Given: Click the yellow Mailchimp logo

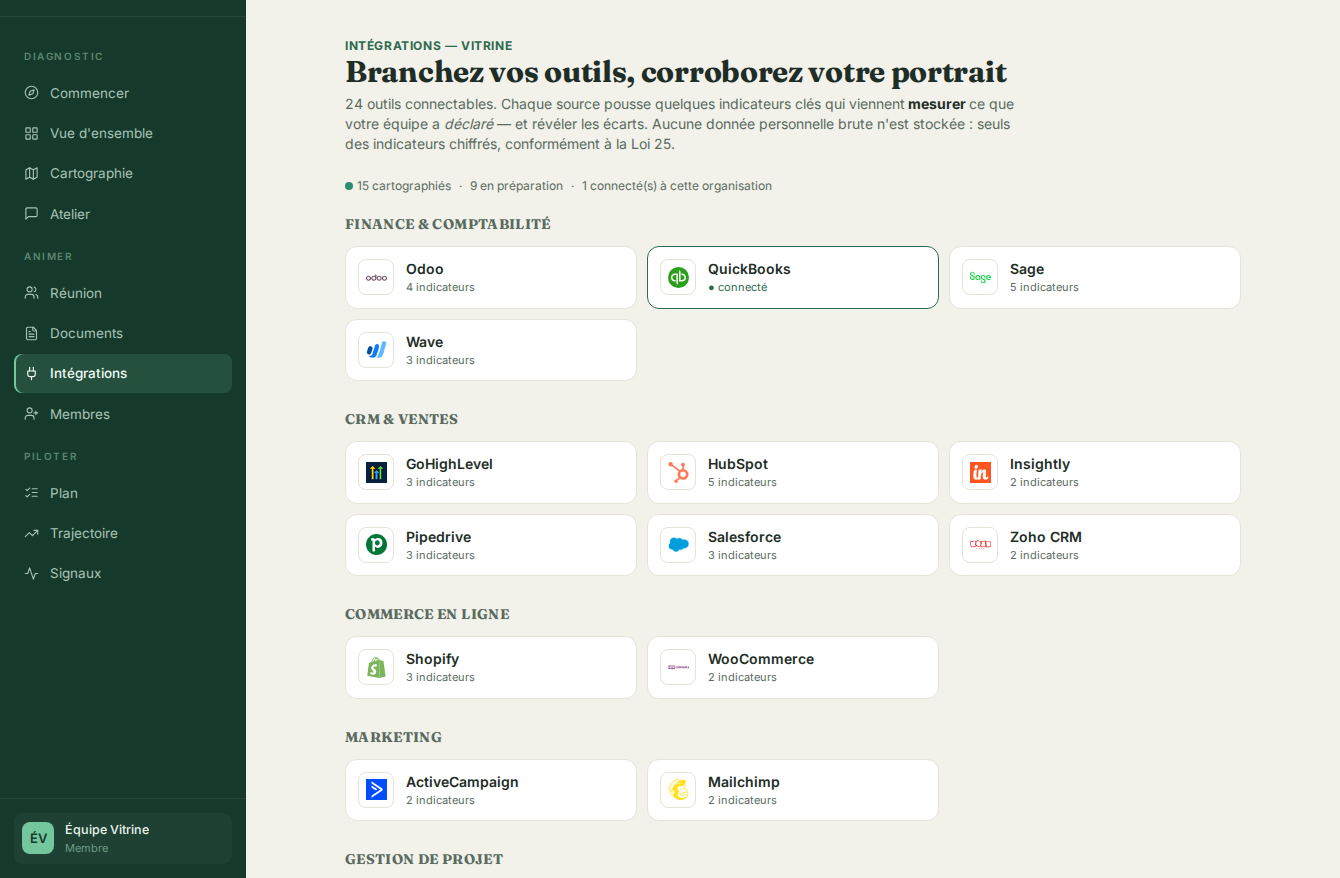Looking at the screenshot, I should (678, 790).
